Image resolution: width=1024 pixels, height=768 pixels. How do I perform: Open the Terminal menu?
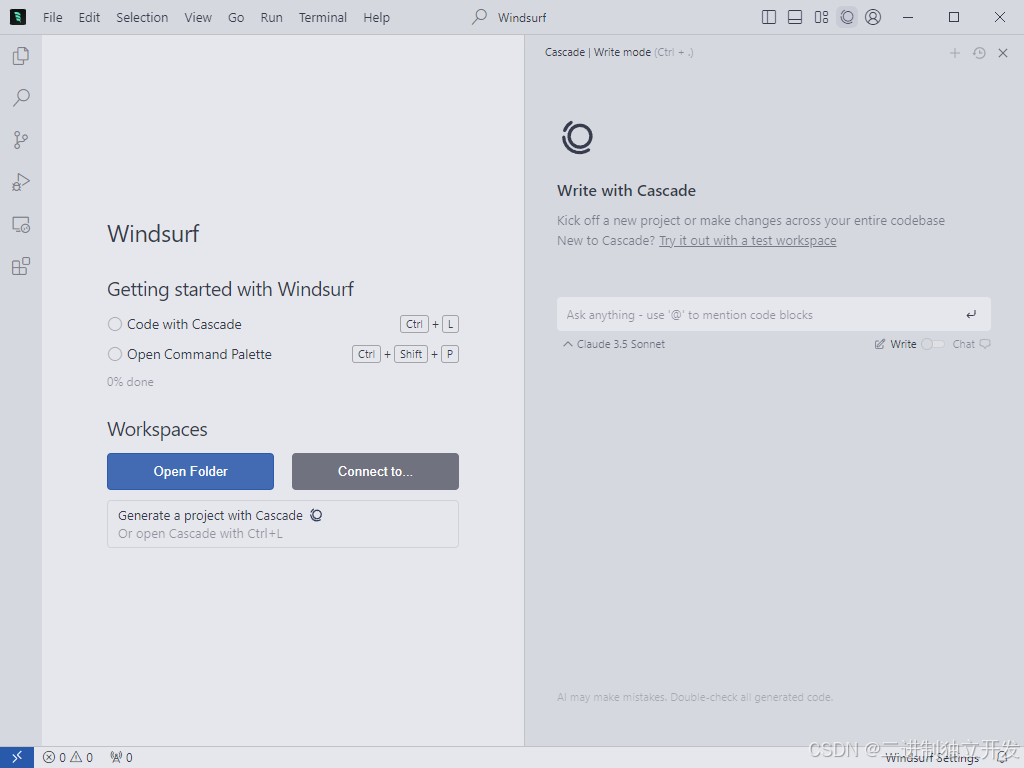point(323,18)
